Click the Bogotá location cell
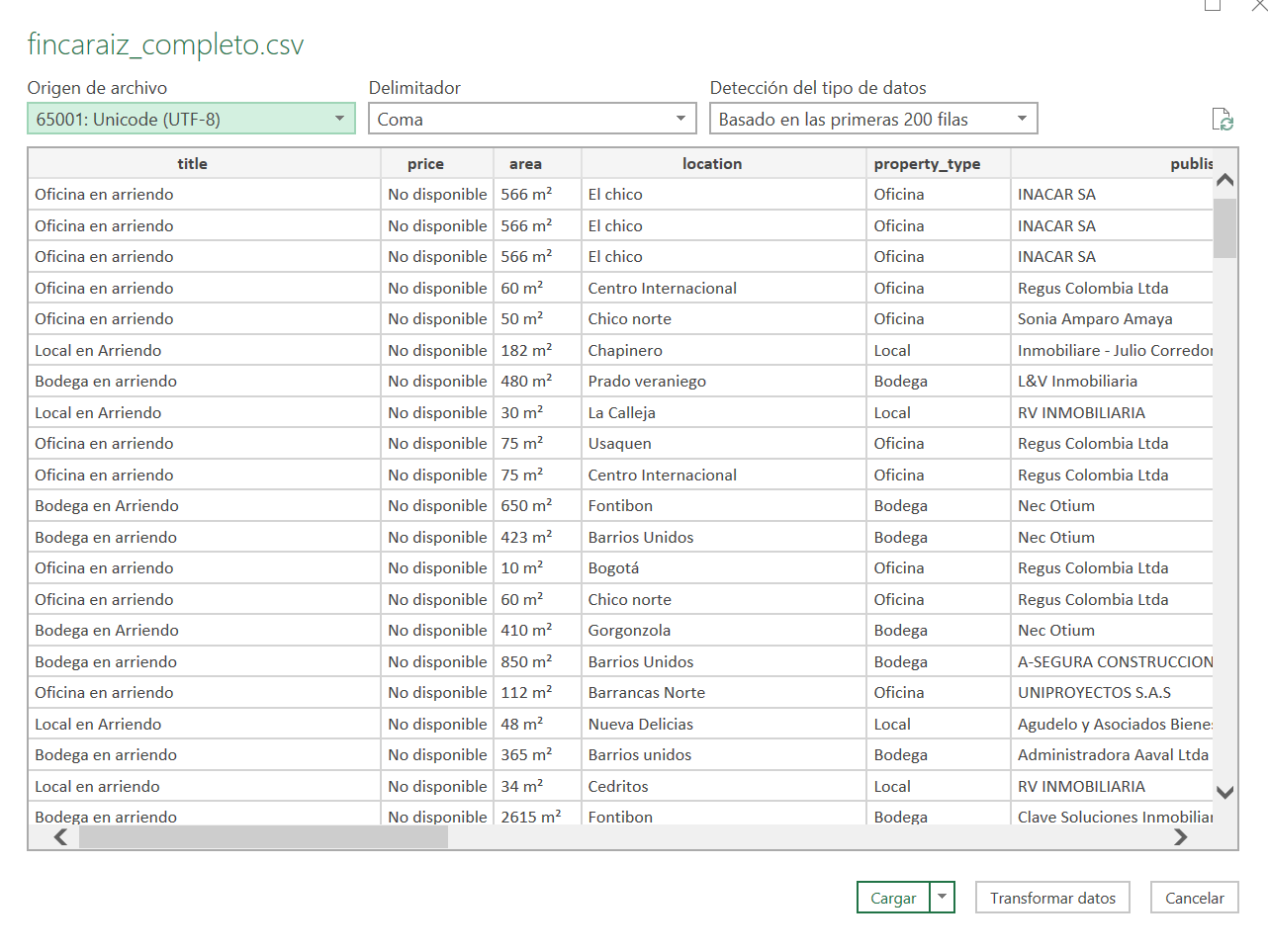The image size is (1268, 952). point(723,567)
